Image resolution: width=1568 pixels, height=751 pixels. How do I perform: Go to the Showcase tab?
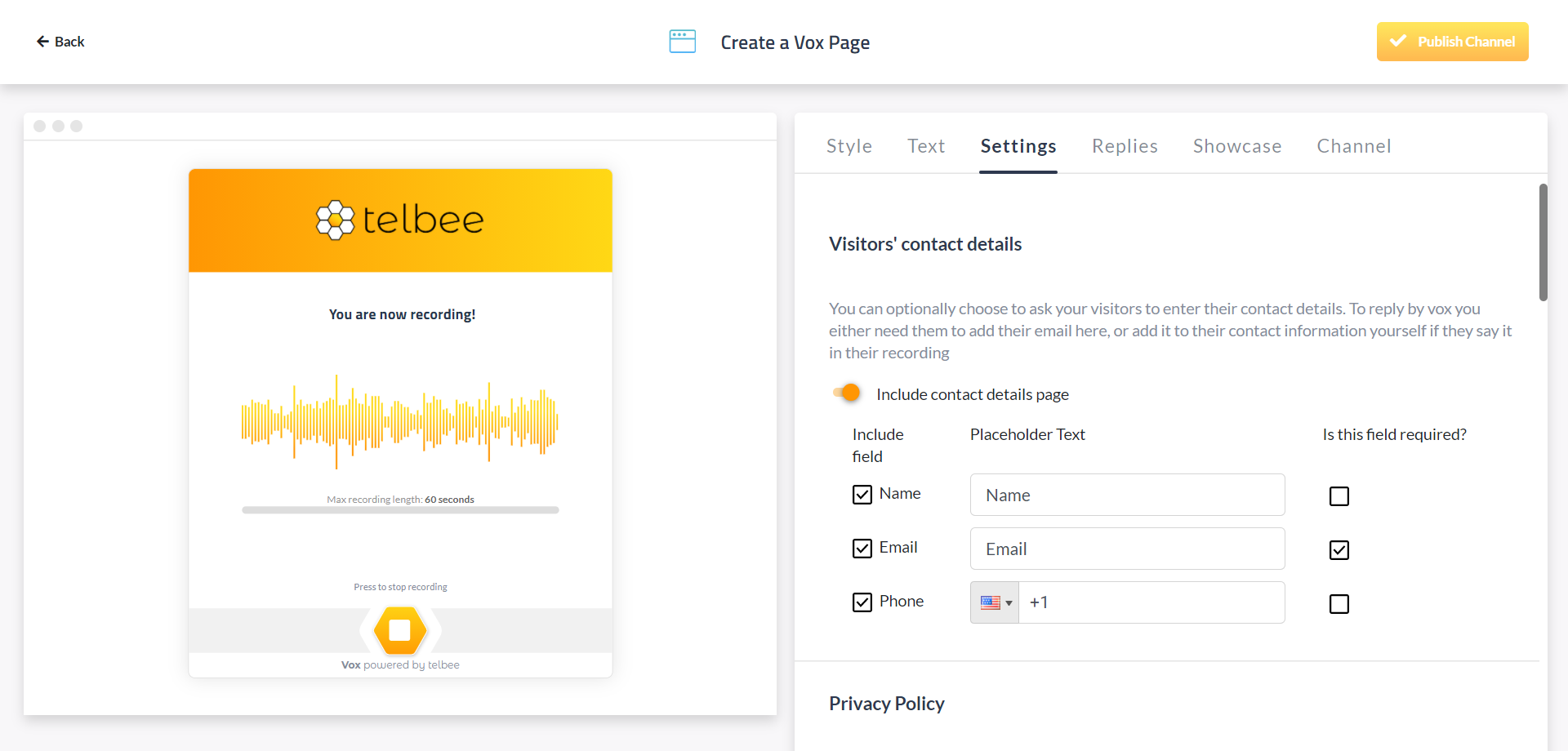pyautogui.click(x=1236, y=146)
